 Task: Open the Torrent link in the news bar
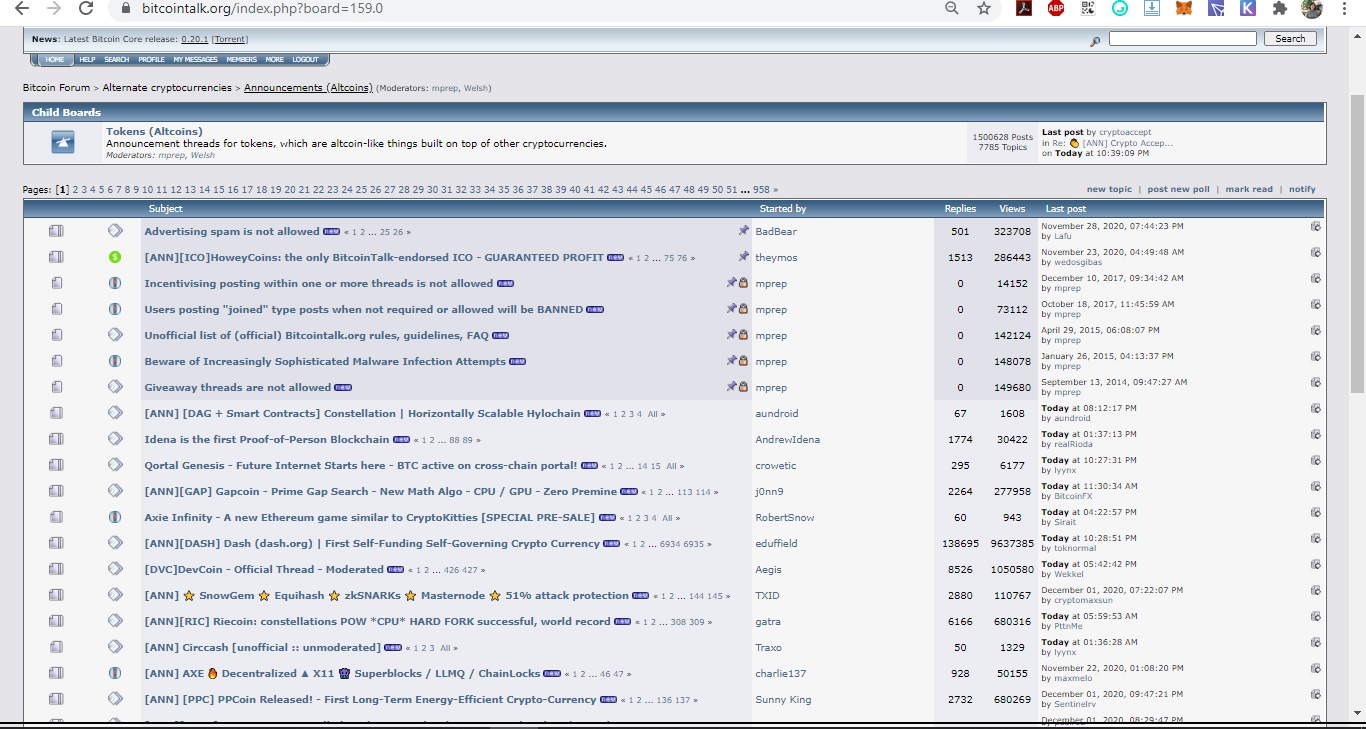[230, 39]
